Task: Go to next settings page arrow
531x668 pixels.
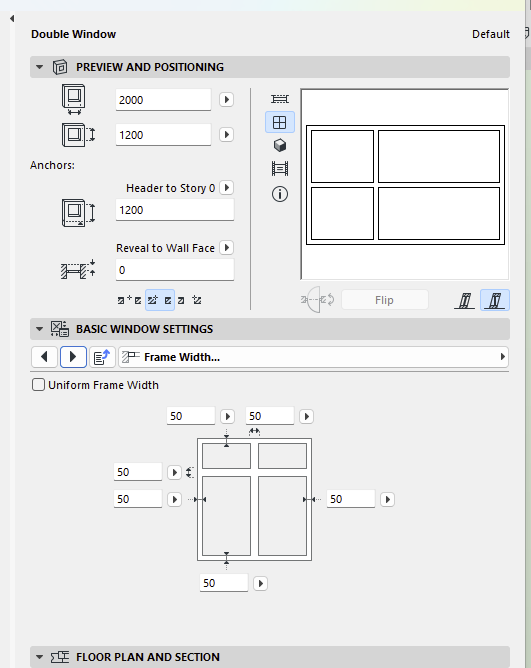Action: coord(73,357)
